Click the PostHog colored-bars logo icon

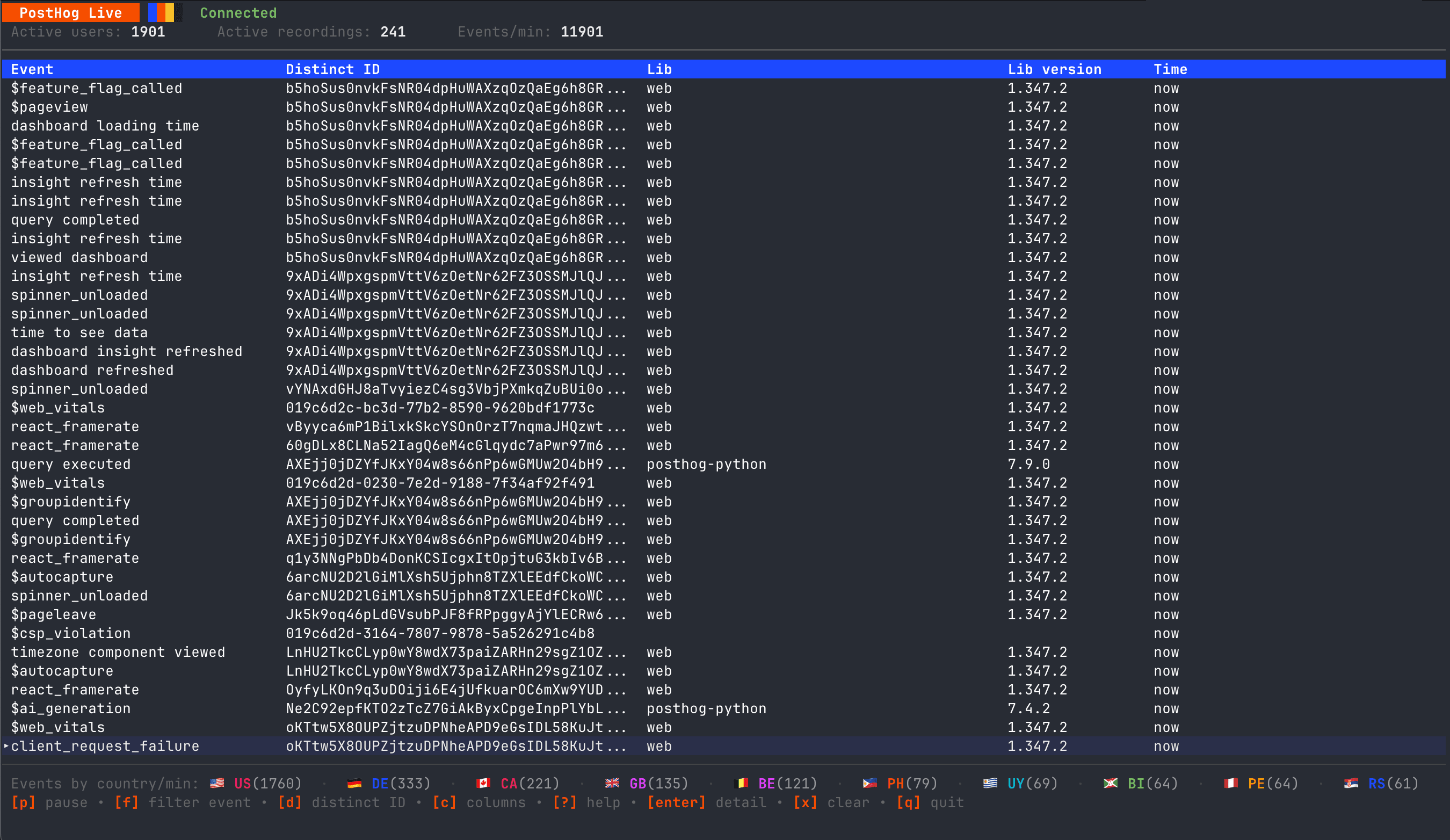point(161,12)
